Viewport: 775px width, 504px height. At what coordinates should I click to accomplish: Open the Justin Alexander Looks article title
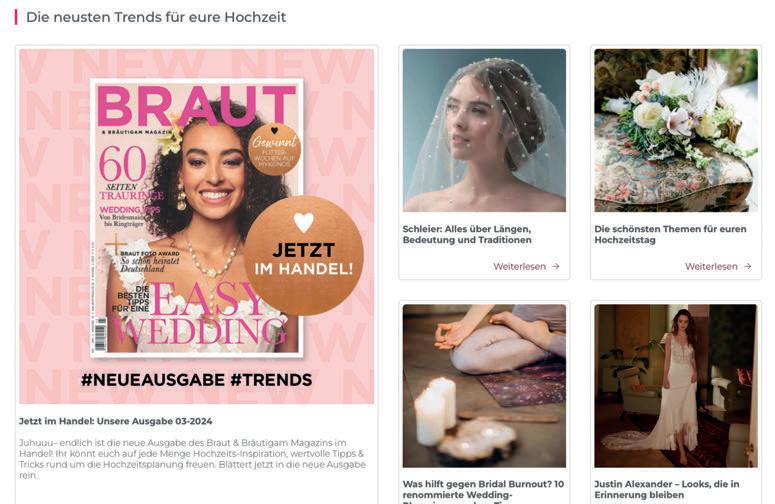[667, 489]
